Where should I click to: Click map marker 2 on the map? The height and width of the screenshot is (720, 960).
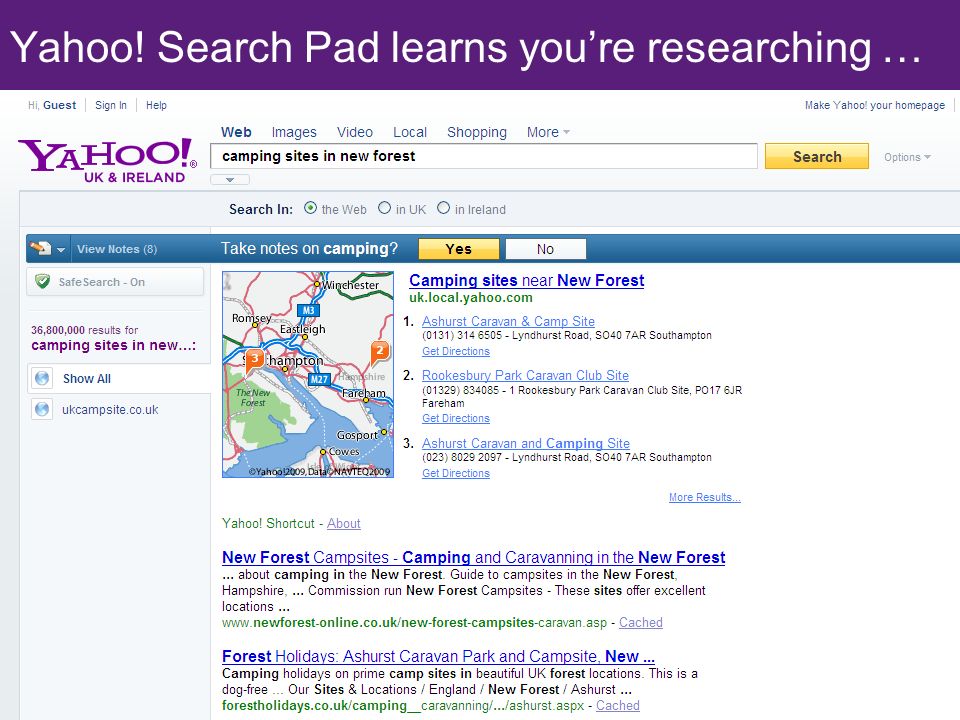[380, 353]
